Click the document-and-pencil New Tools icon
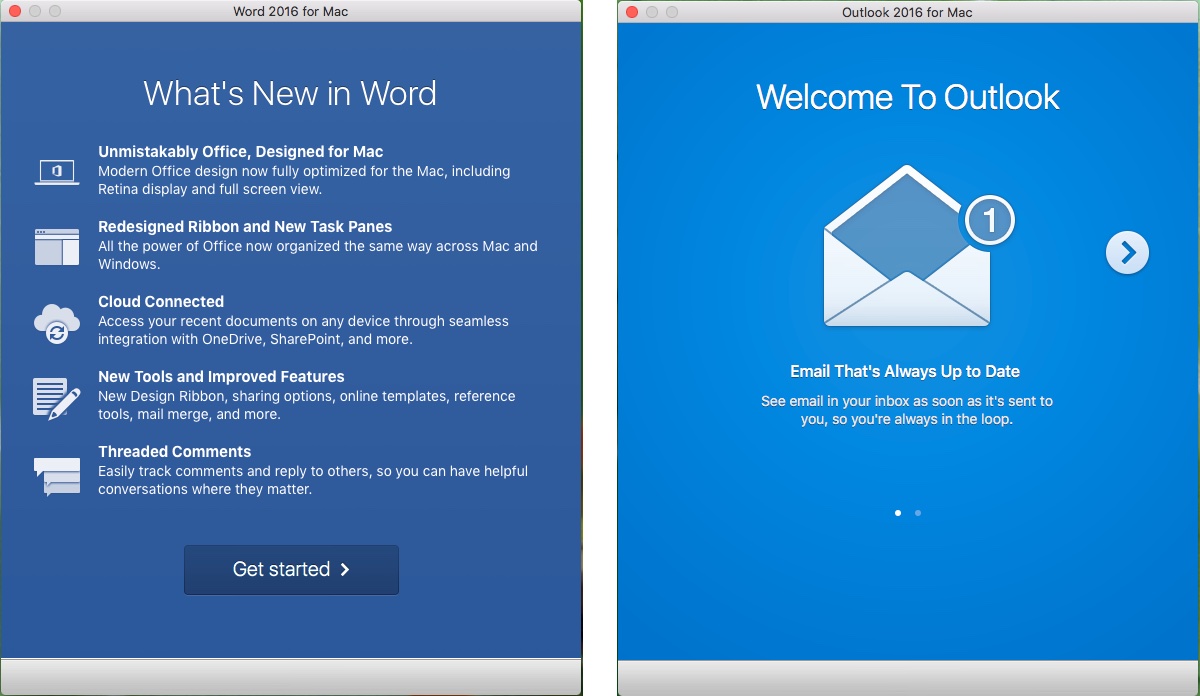The height and width of the screenshot is (696, 1200). 57,397
